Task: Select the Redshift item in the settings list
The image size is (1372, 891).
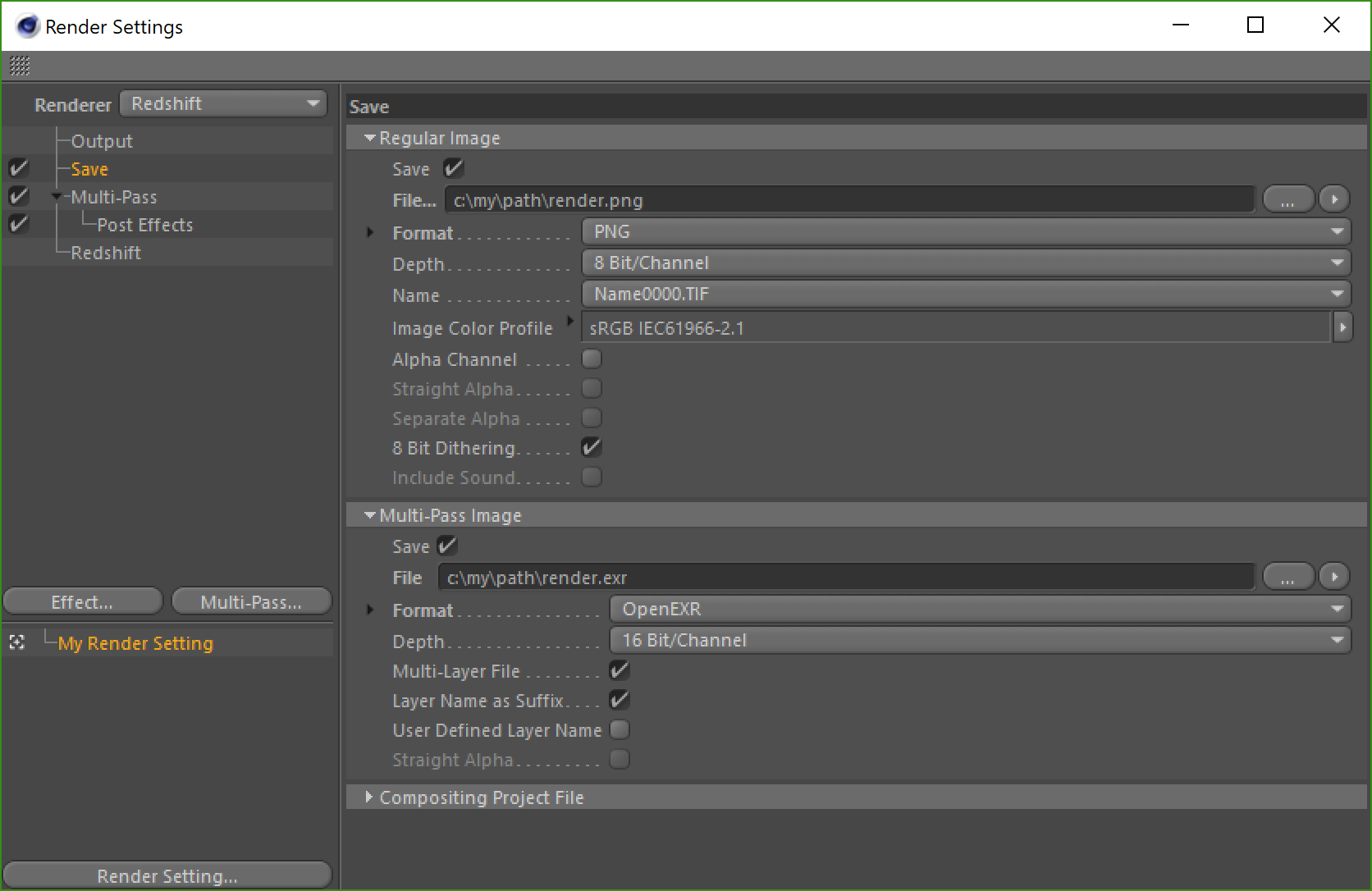Action: (x=106, y=253)
